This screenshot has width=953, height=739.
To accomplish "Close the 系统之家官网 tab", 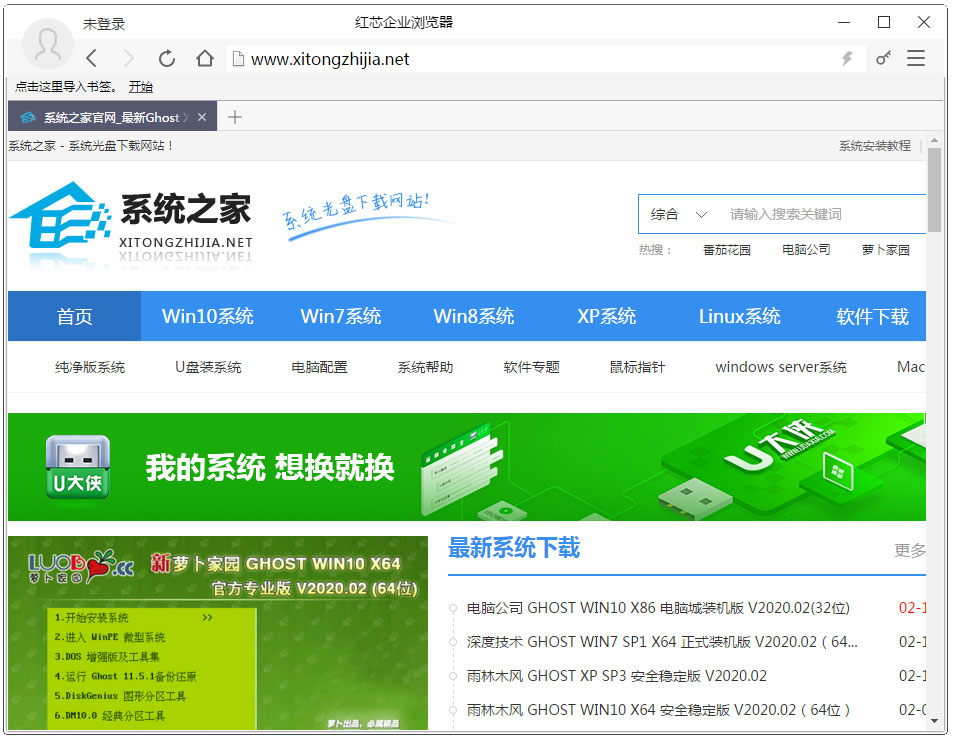I will (x=202, y=117).
